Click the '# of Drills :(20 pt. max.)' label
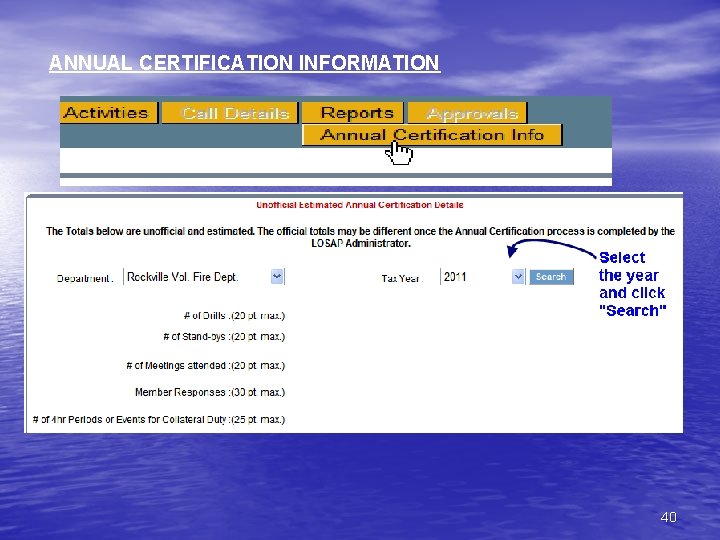This screenshot has height=540, width=720. 234,316
